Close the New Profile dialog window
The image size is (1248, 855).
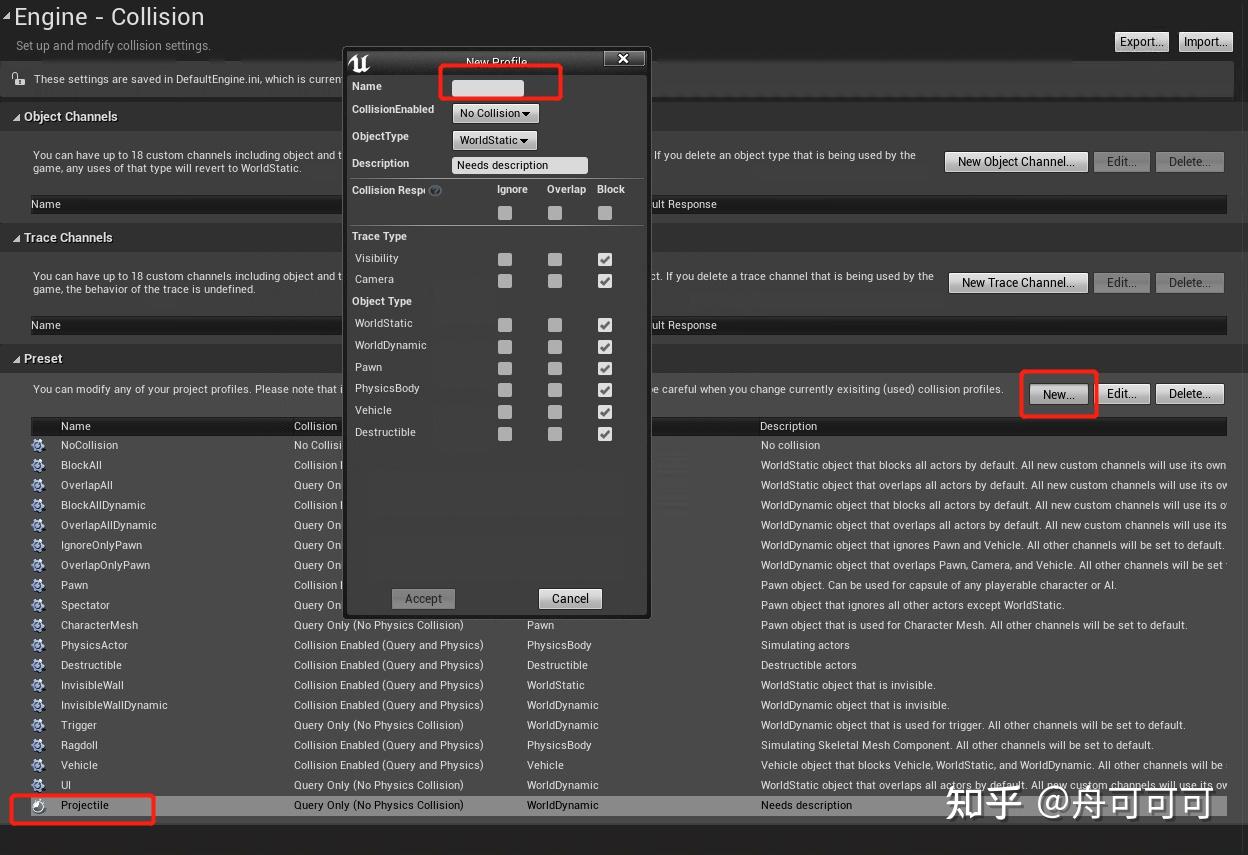[623, 59]
